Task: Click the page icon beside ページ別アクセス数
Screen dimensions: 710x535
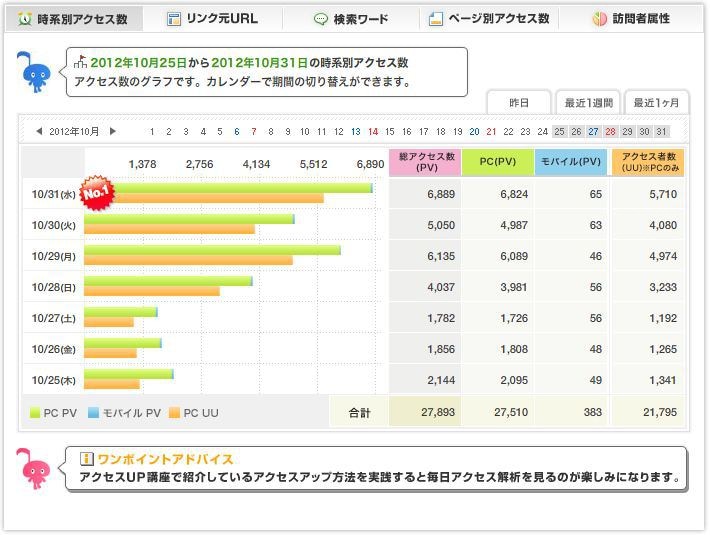Action: coord(436,19)
